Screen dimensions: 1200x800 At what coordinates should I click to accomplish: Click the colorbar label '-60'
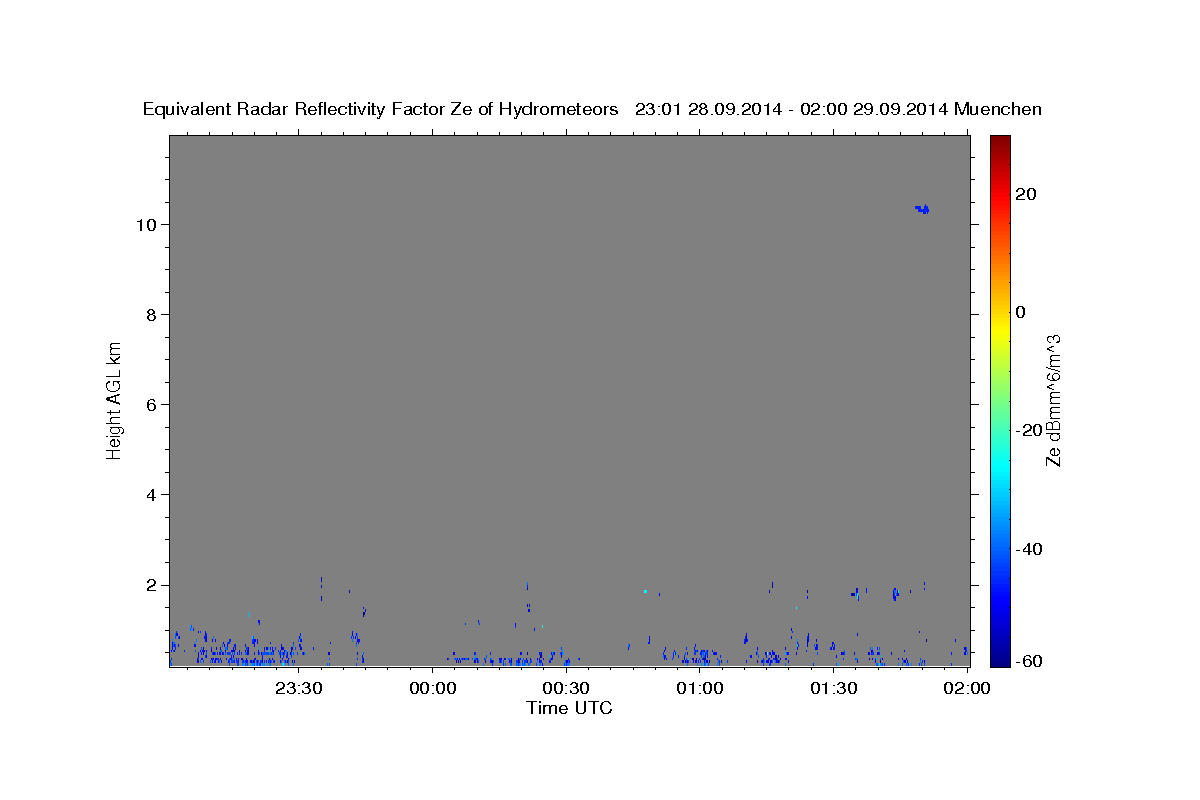pos(1027,661)
